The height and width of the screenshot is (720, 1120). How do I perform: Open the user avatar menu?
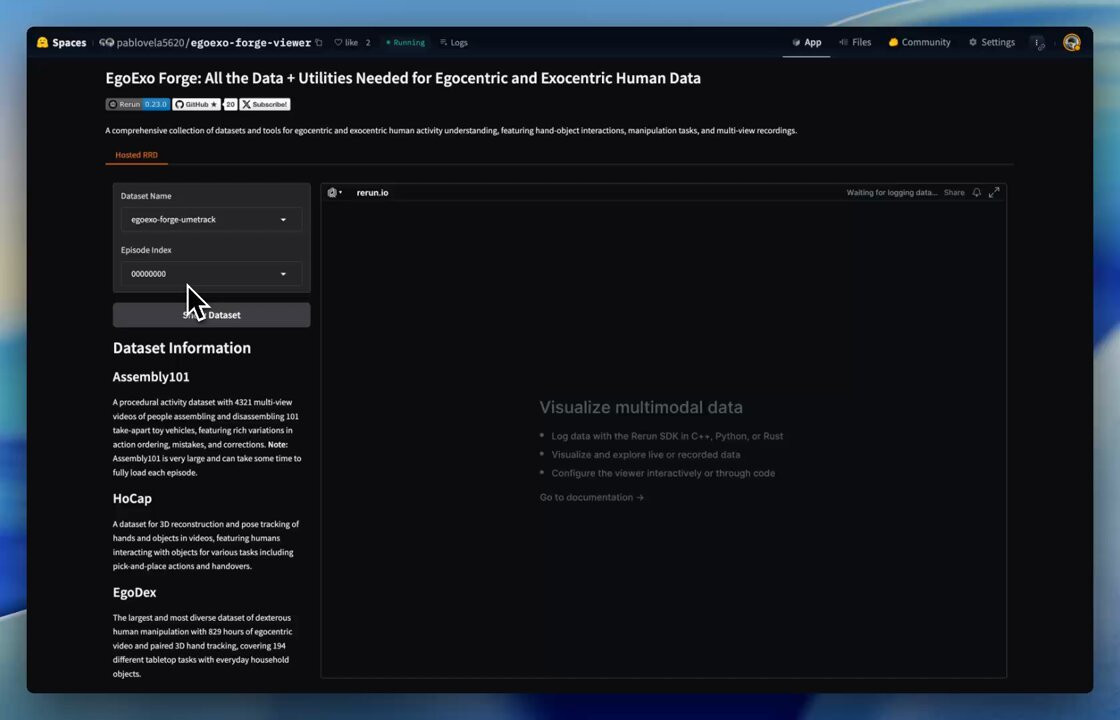point(1071,43)
